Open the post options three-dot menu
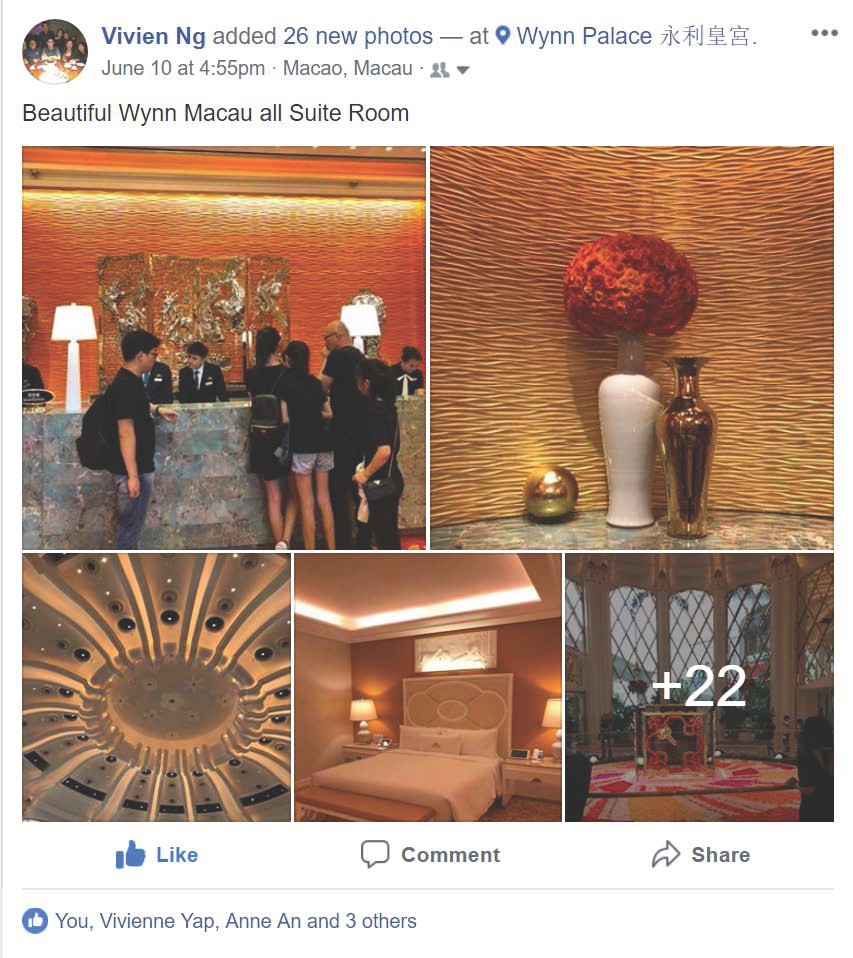This screenshot has height=958, width=853. click(x=824, y=33)
